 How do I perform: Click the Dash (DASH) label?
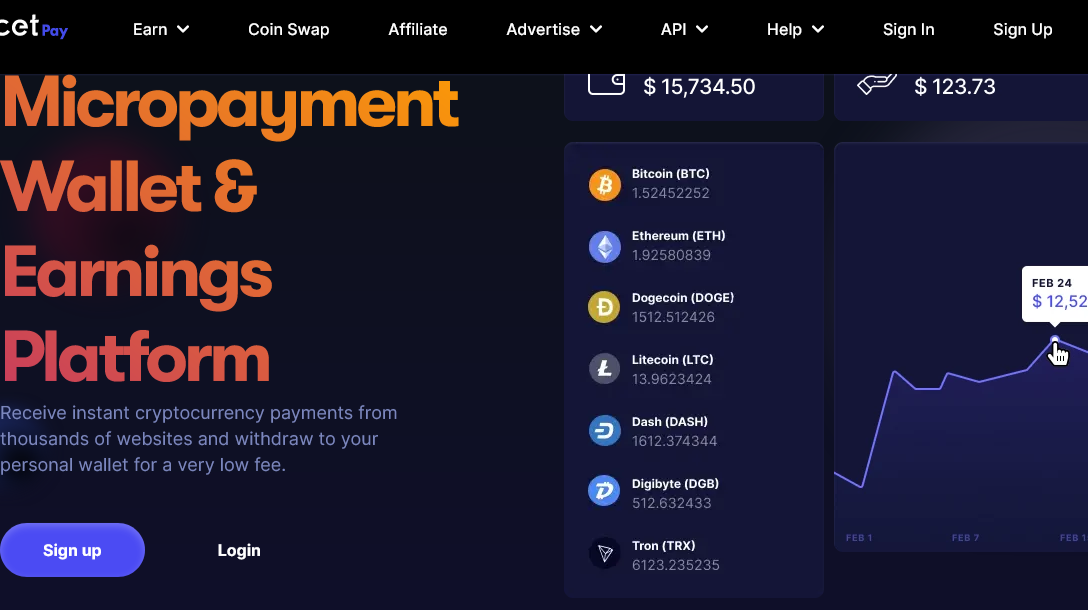(x=670, y=421)
